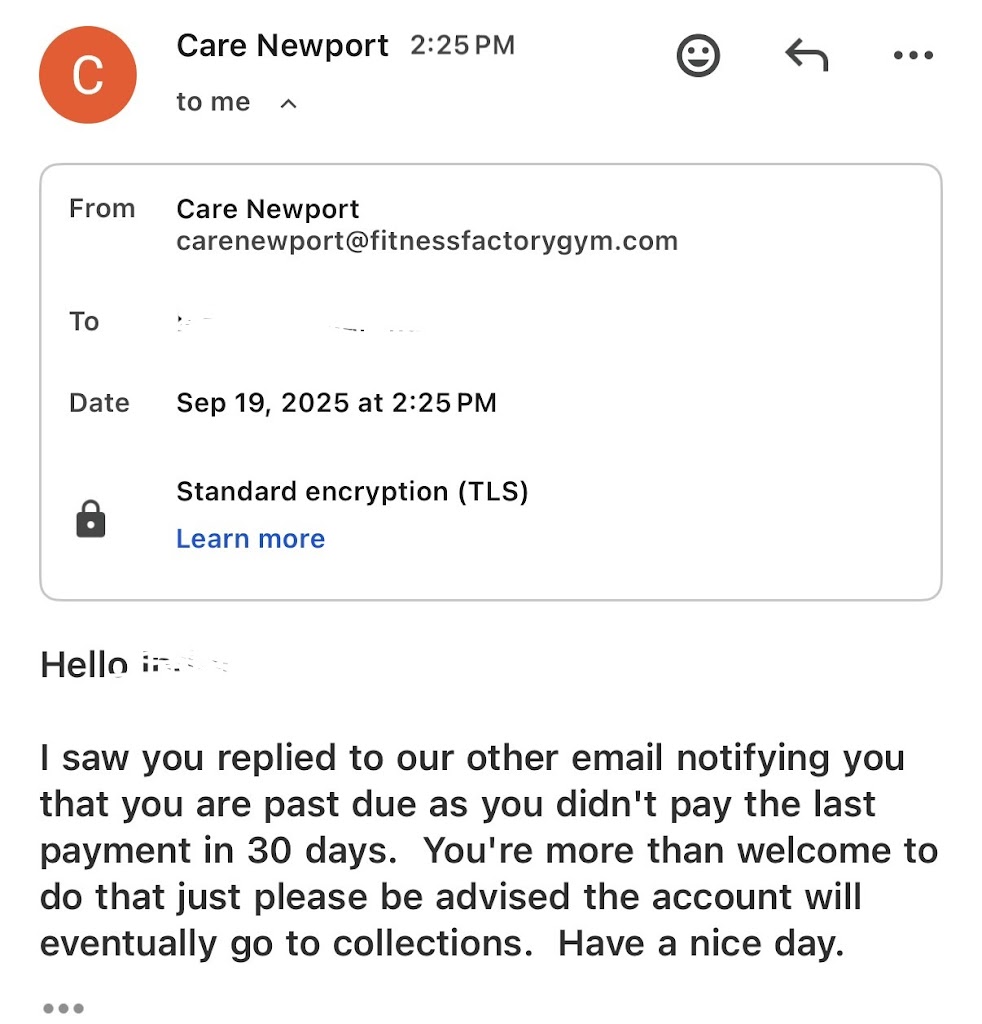
Task: Tap the "Care Newport" header sender name
Action: pos(282,46)
